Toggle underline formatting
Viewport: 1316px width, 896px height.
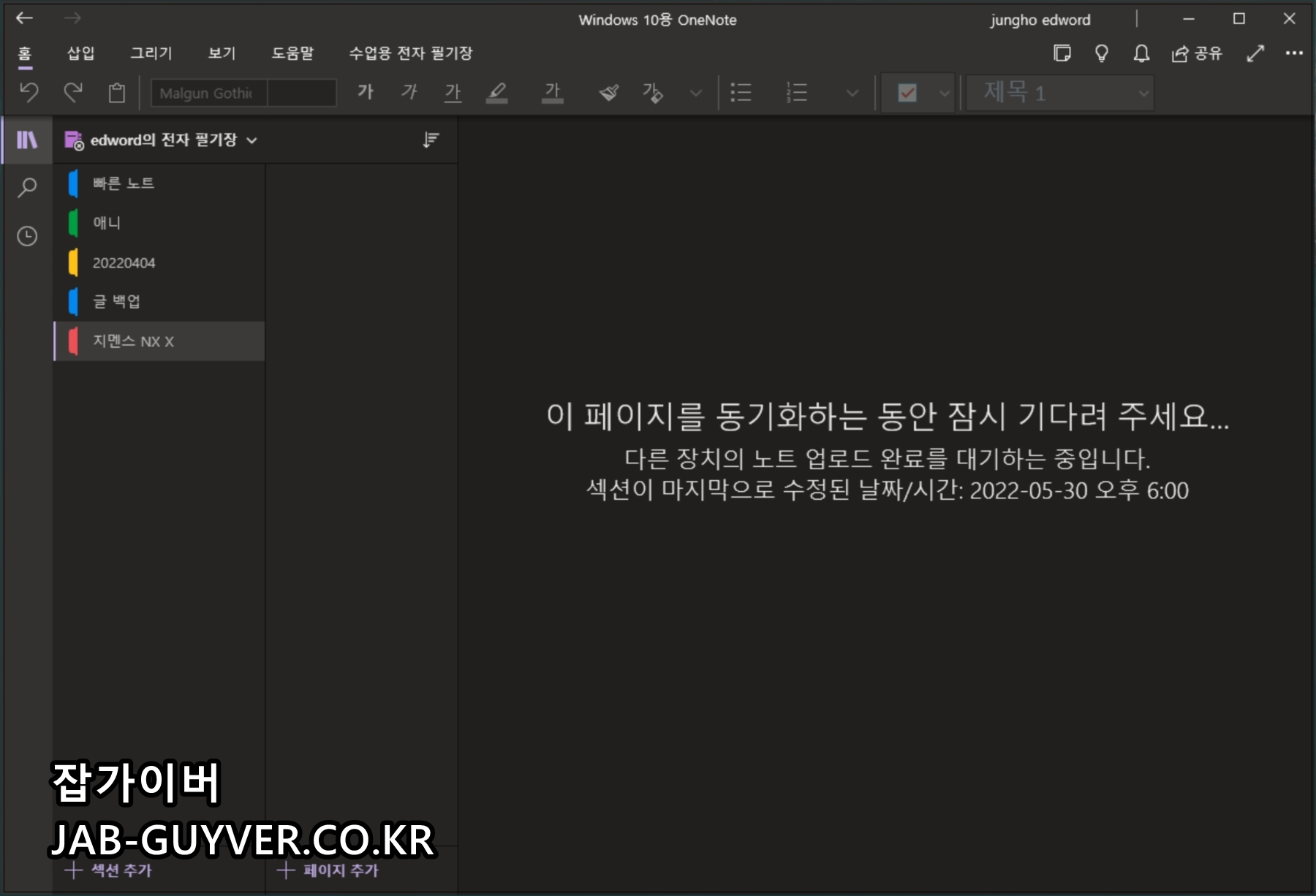[x=453, y=92]
